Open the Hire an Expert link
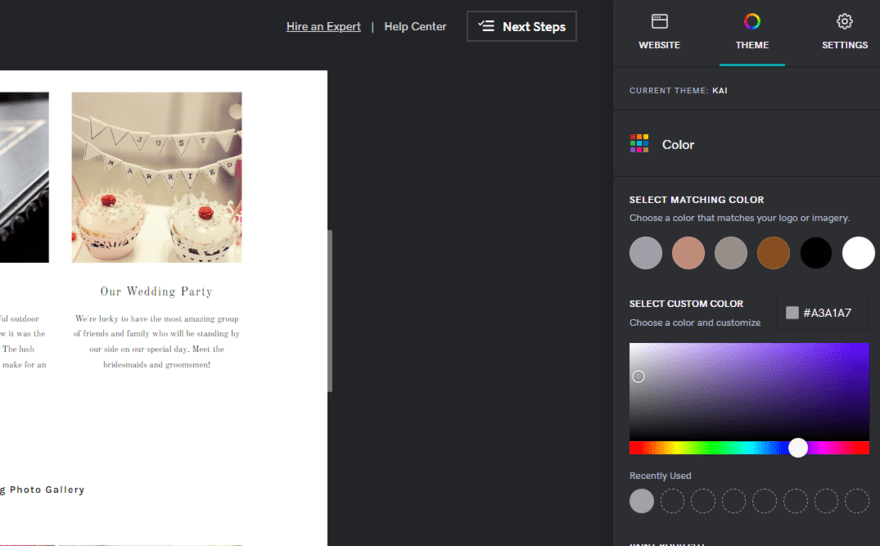Image resolution: width=880 pixels, height=546 pixels. click(x=323, y=26)
